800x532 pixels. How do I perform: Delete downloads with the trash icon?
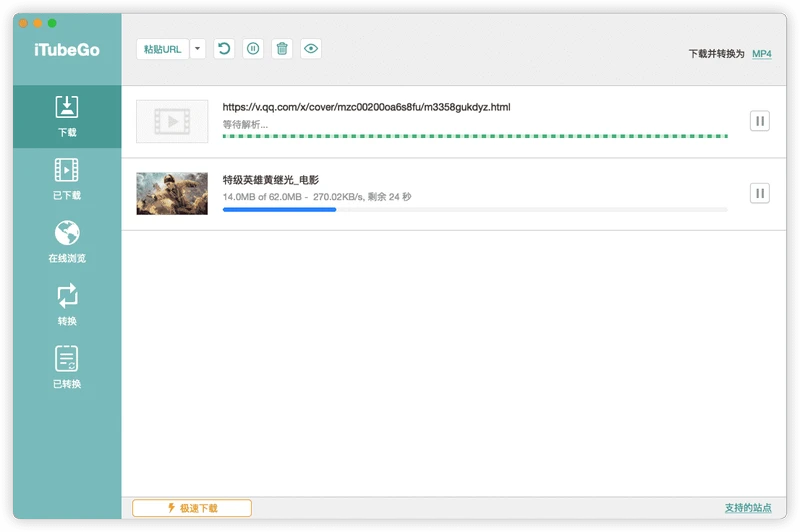(282, 49)
